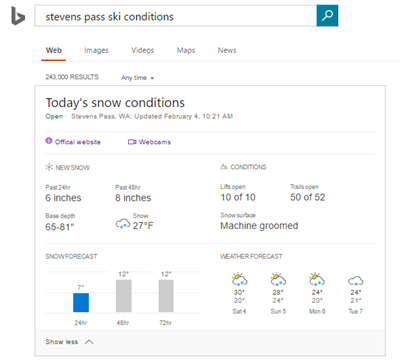The width and height of the screenshot is (400, 363).
Task: Click the SNOW FORECAST section label
Action: [71, 256]
